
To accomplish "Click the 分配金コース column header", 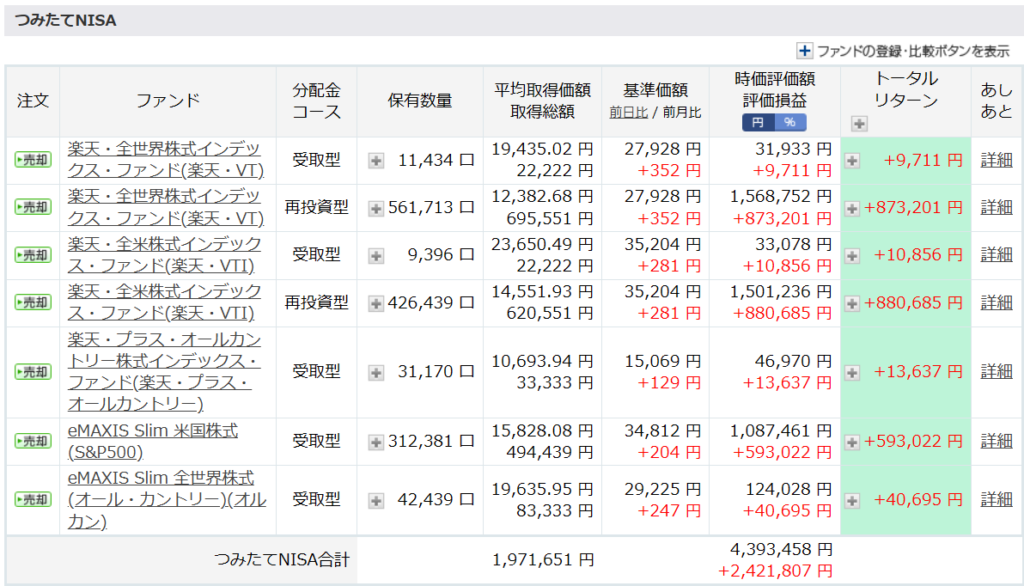I will click(x=316, y=101).
